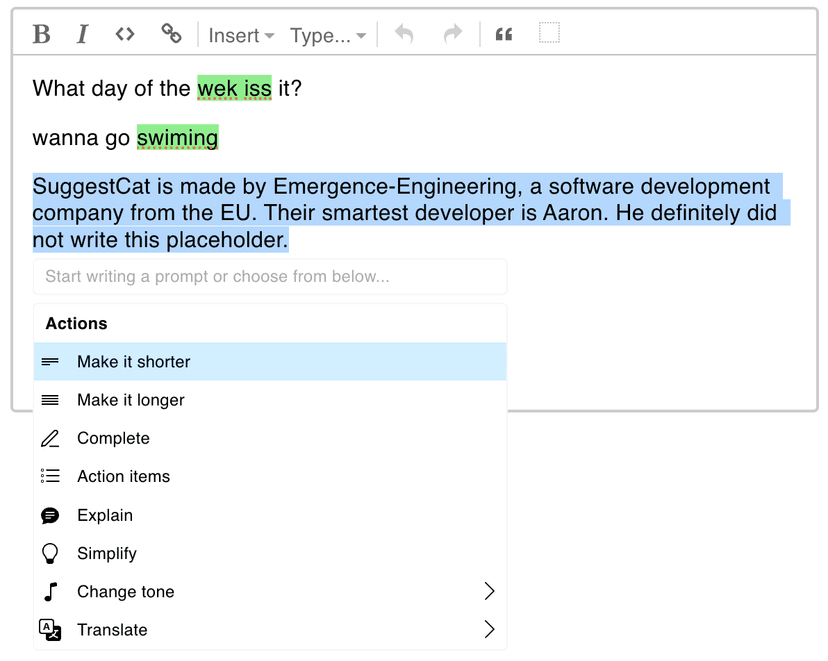828x661 pixels.
Task: Focus the prompt input field
Action: (x=270, y=277)
